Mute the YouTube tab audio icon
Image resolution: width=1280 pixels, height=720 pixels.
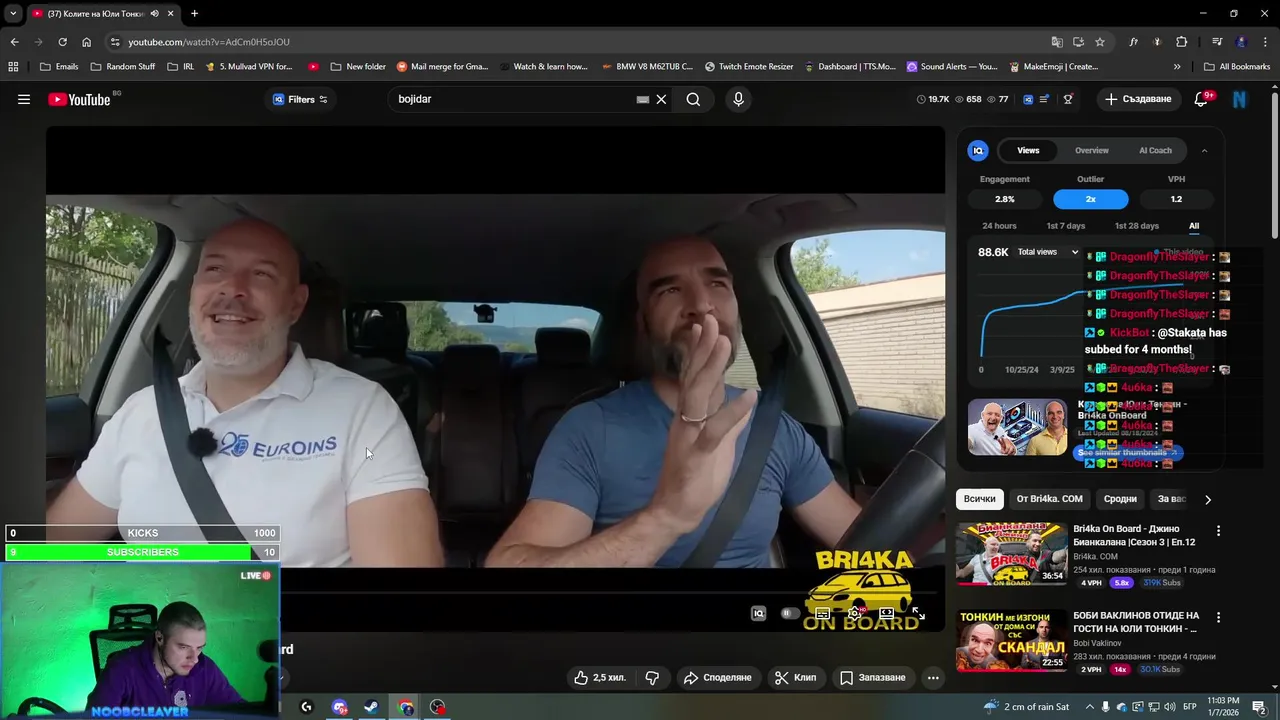pyautogui.click(x=154, y=13)
